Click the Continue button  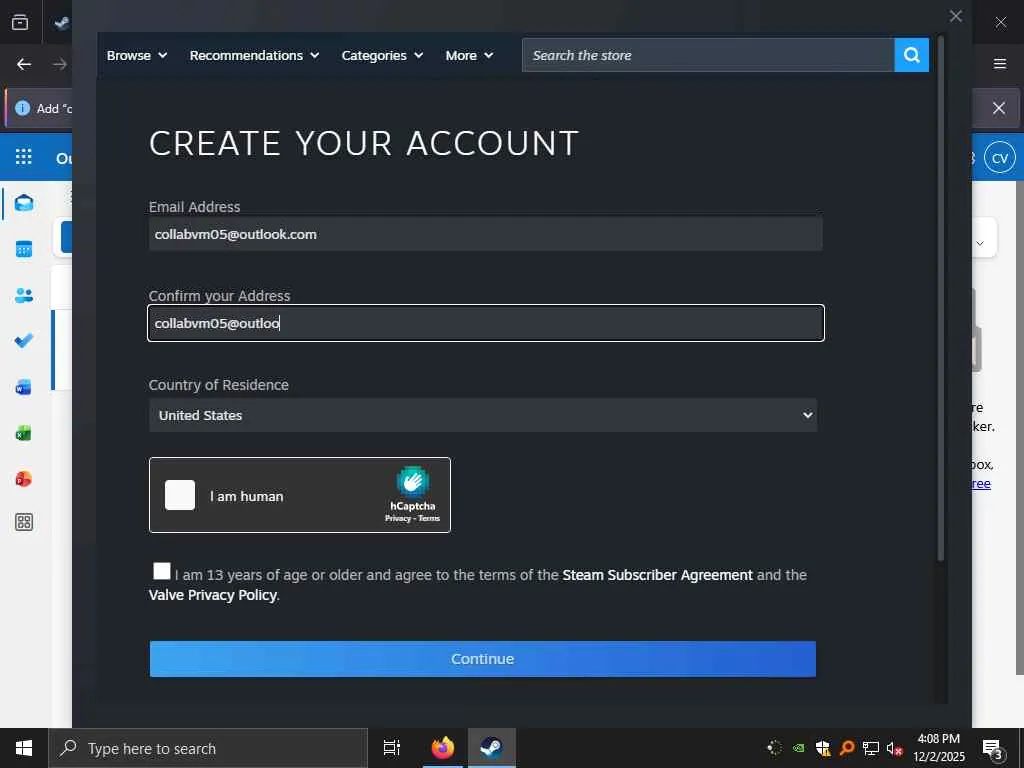[x=483, y=659]
